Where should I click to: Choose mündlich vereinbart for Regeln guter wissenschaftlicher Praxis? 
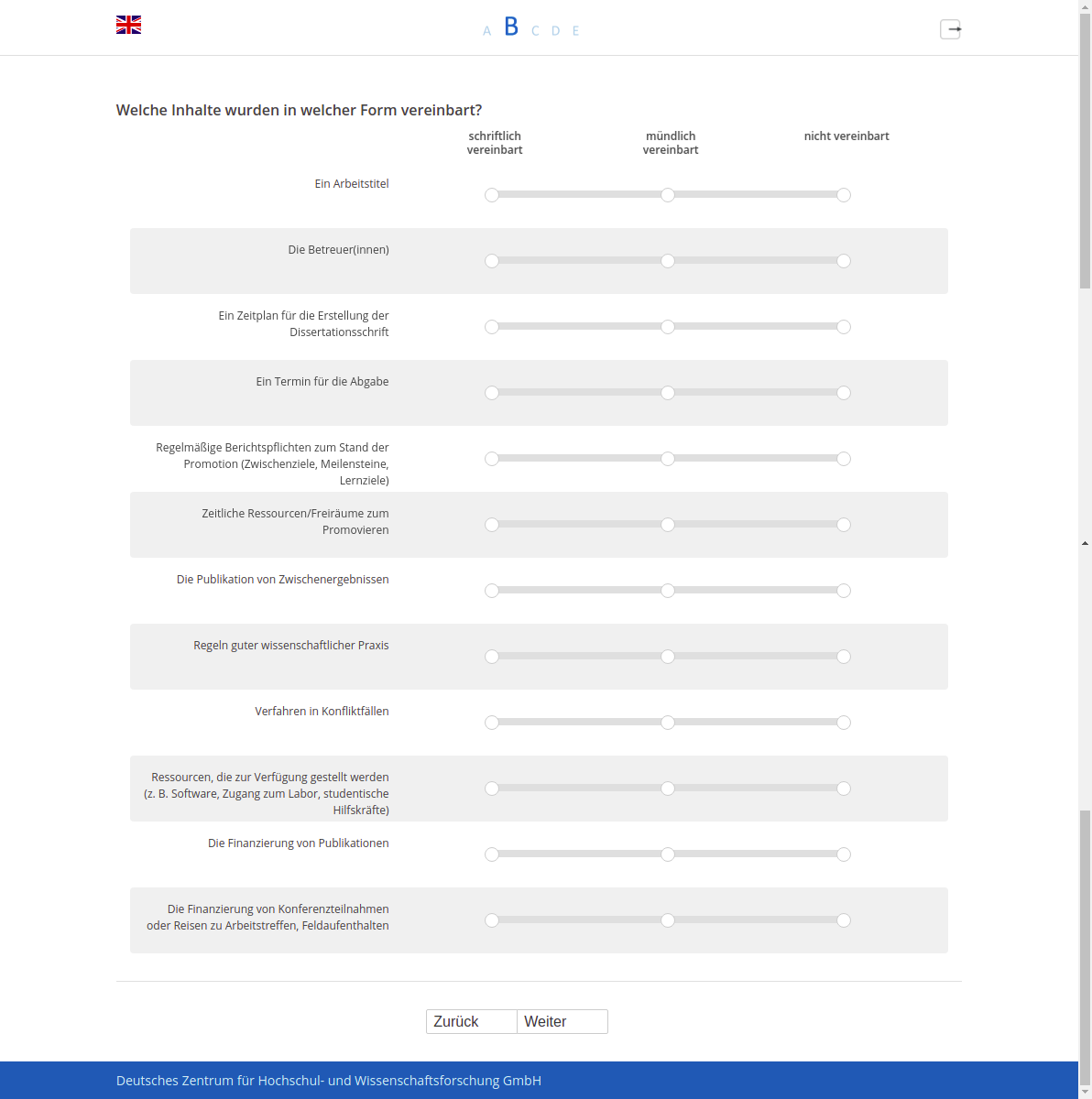[x=668, y=657]
